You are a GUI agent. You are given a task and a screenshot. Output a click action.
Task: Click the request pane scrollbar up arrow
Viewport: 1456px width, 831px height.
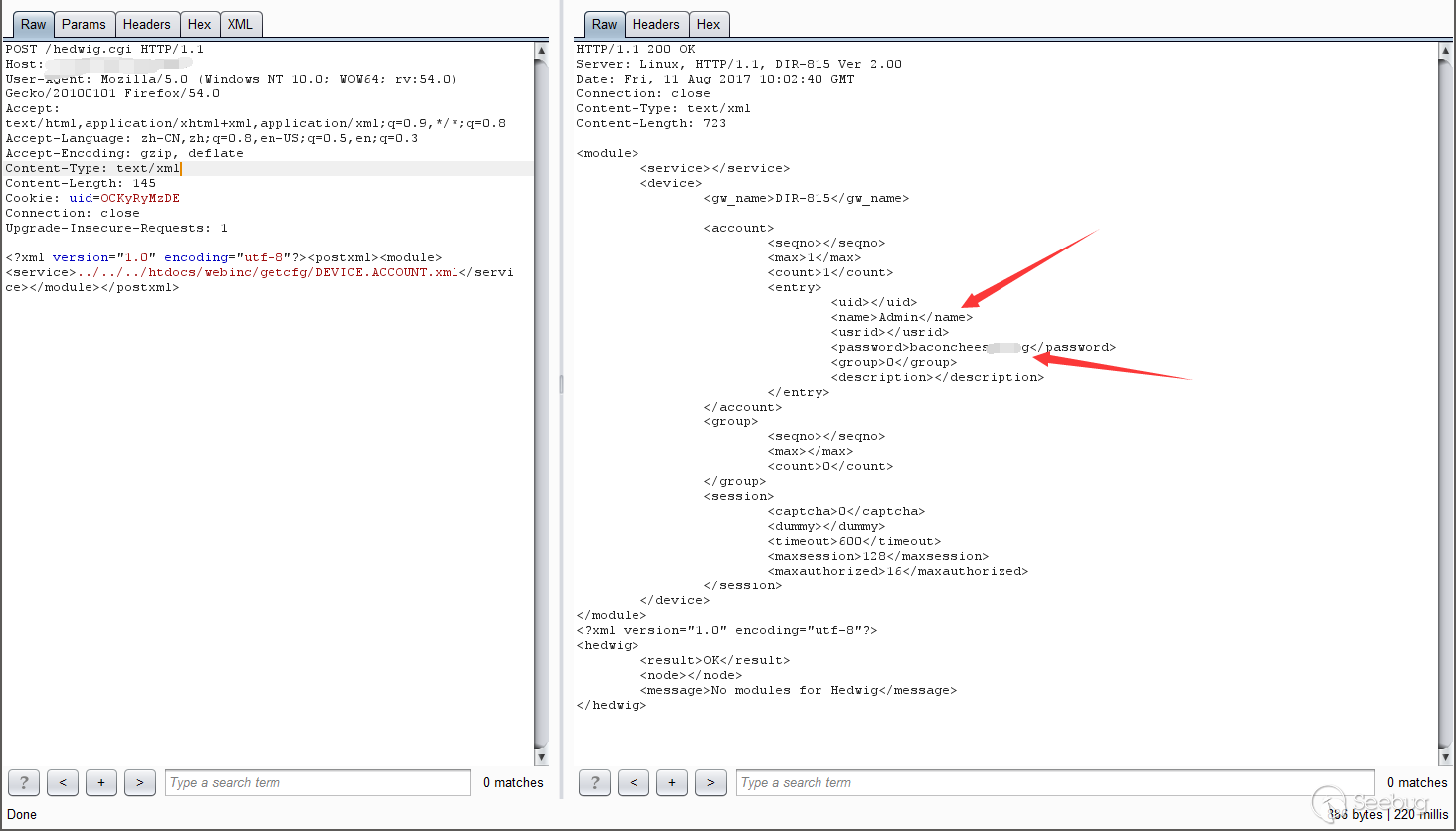[x=541, y=50]
